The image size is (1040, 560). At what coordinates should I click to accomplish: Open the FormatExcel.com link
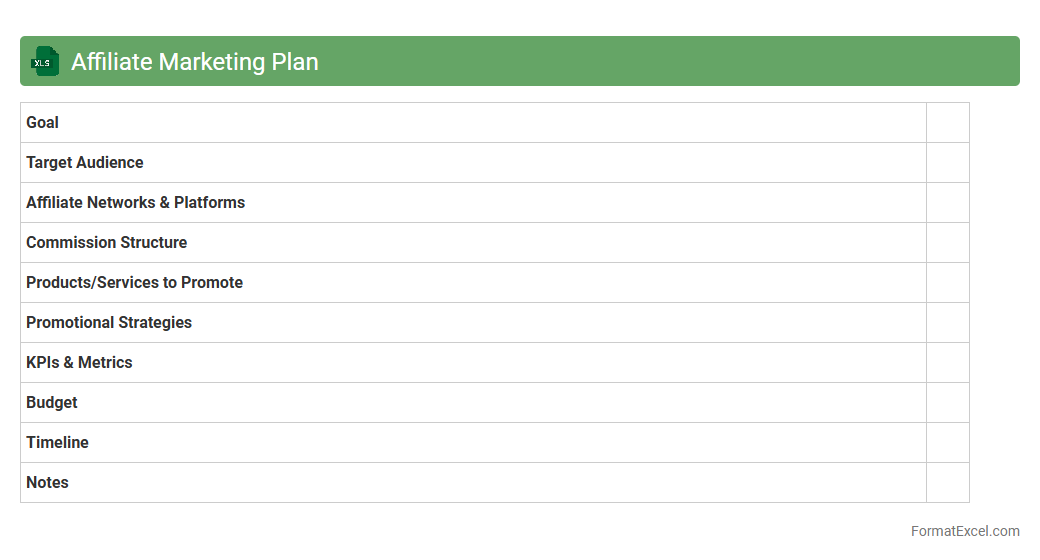point(965,531)
